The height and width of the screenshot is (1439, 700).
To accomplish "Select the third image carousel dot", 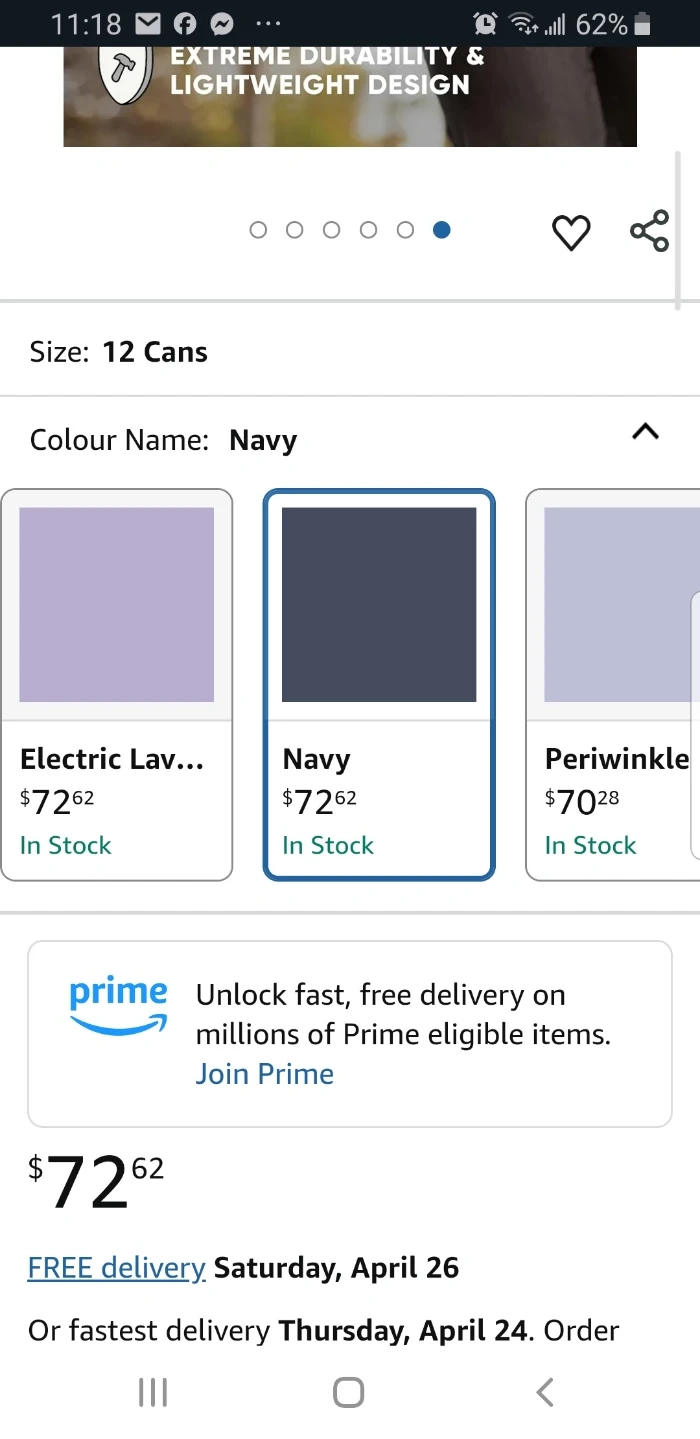I will 331,230.
